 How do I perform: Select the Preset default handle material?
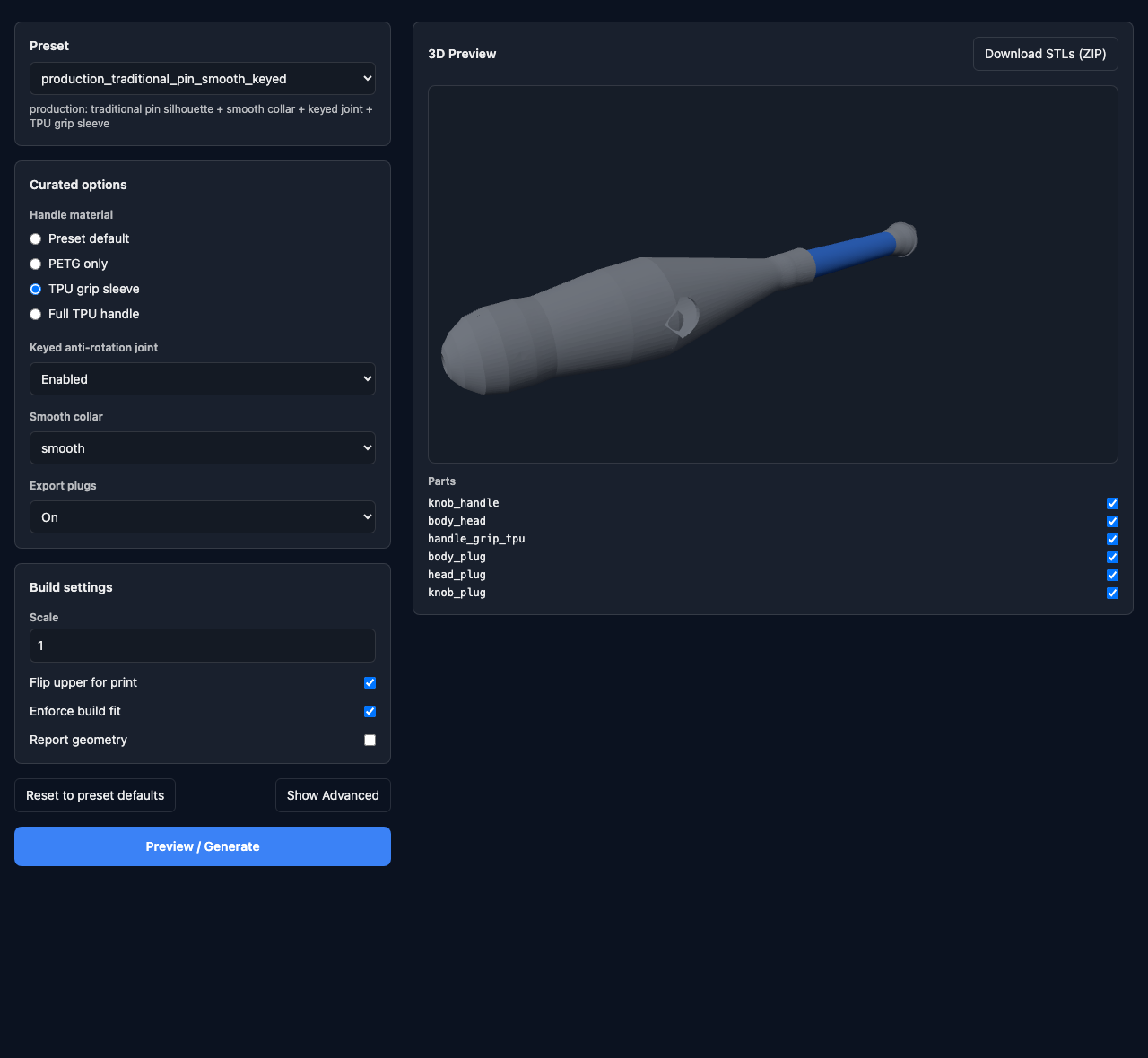point(35,238)
